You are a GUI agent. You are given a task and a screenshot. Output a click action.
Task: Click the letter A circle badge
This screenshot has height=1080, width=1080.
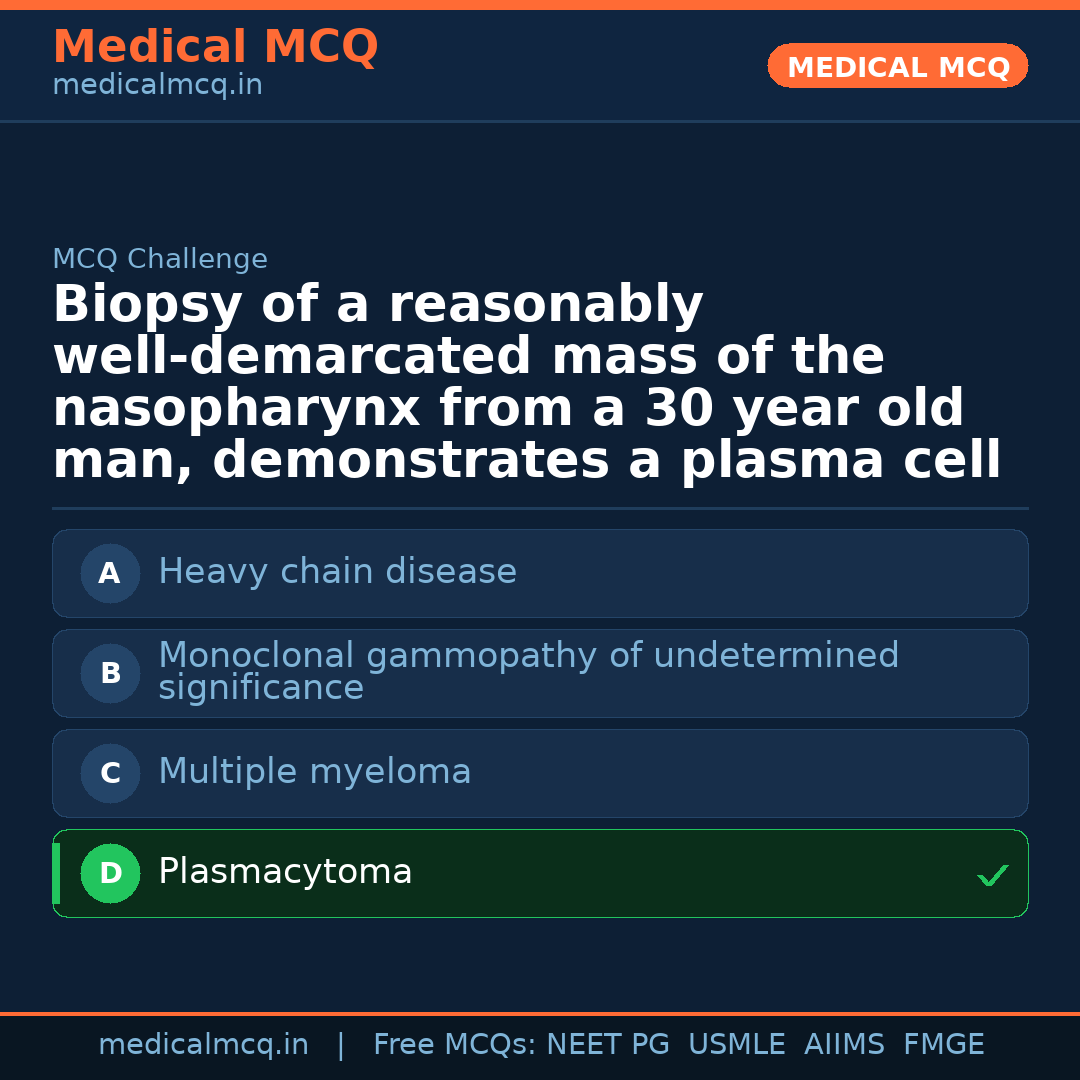[x=110, y=573]
